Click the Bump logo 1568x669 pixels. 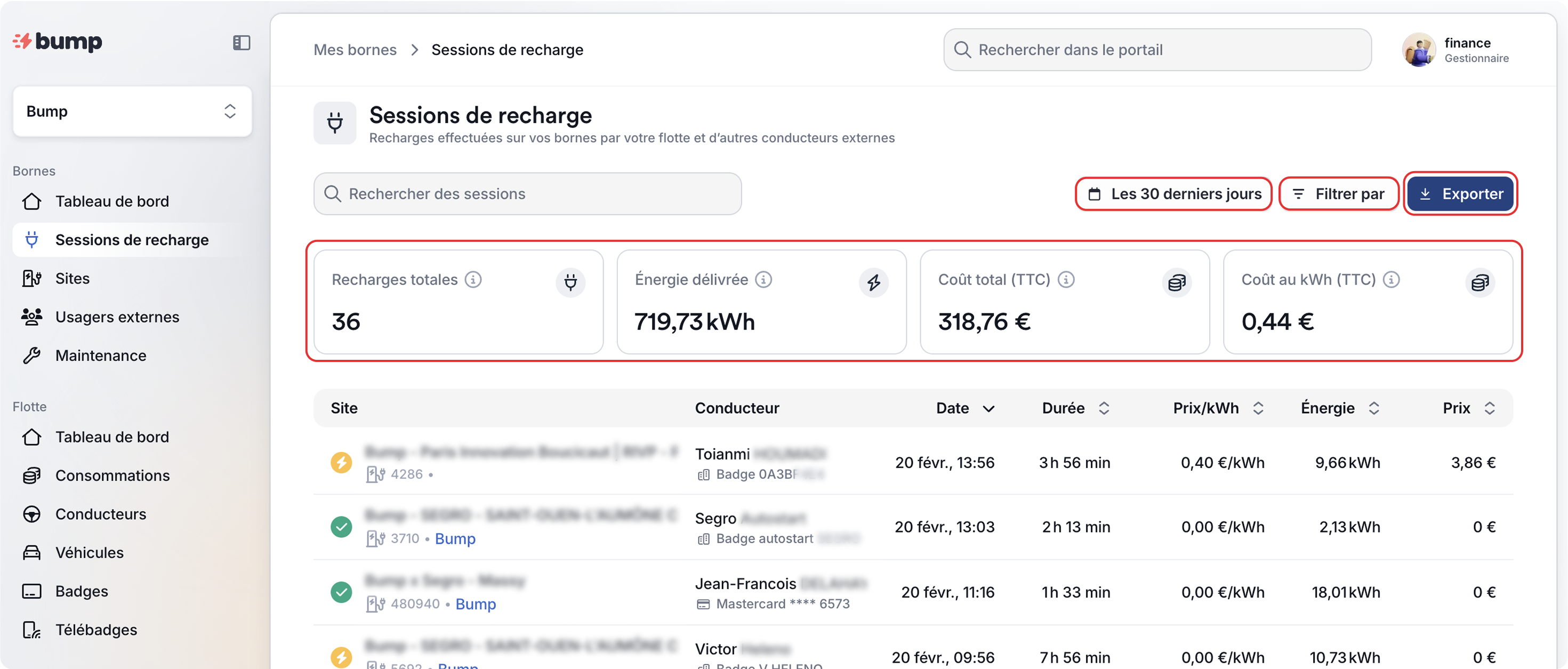click(x=58, y=42)
